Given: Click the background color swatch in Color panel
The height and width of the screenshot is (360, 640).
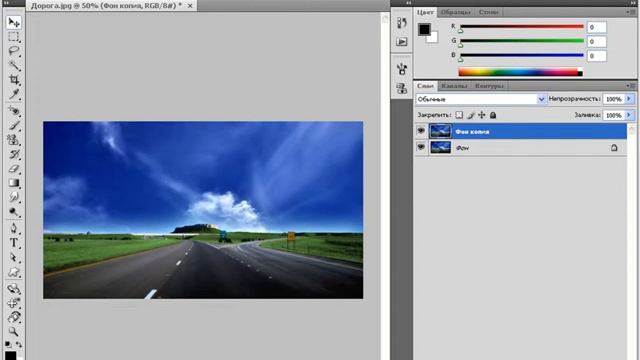Looking at the screenshot, I should (433, 38).
